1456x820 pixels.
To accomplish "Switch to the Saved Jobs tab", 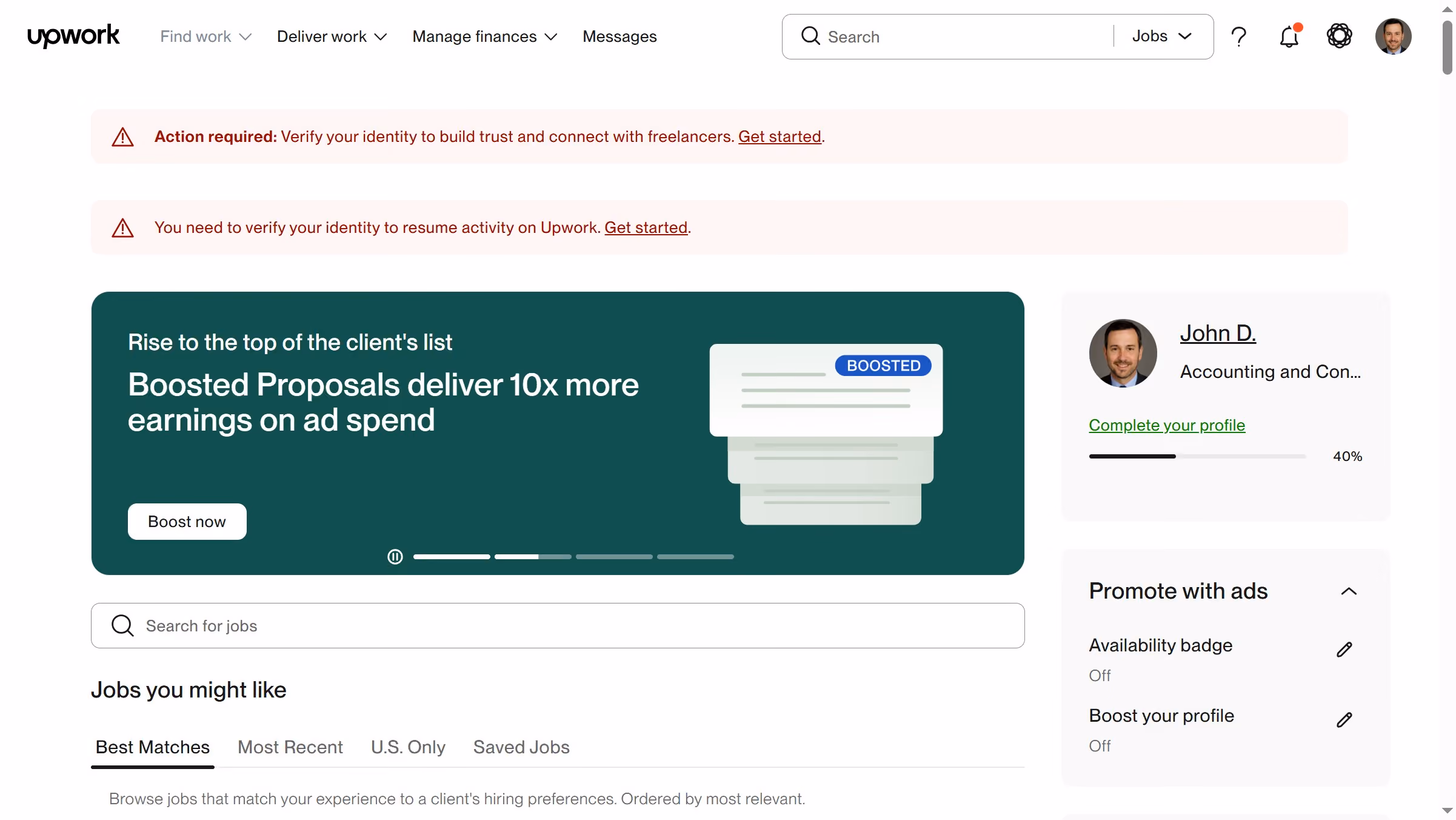I will 521,747.
